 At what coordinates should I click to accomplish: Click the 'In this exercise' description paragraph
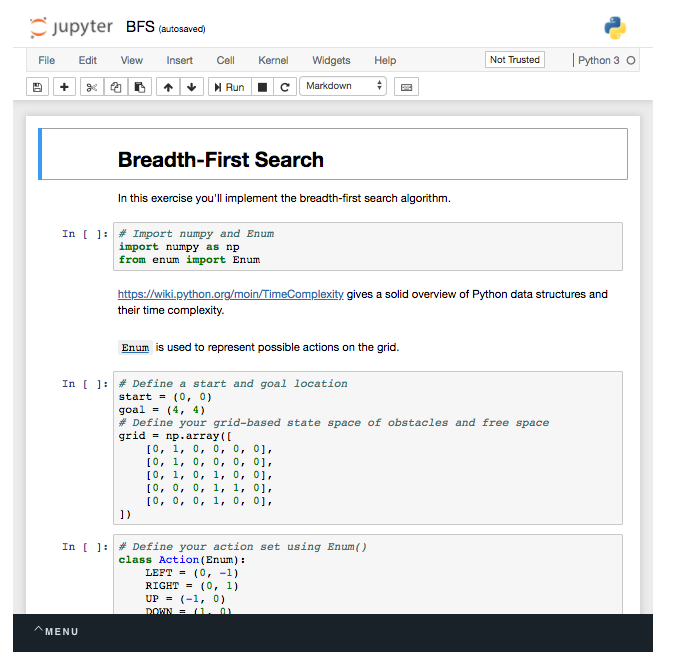(284, 198)
